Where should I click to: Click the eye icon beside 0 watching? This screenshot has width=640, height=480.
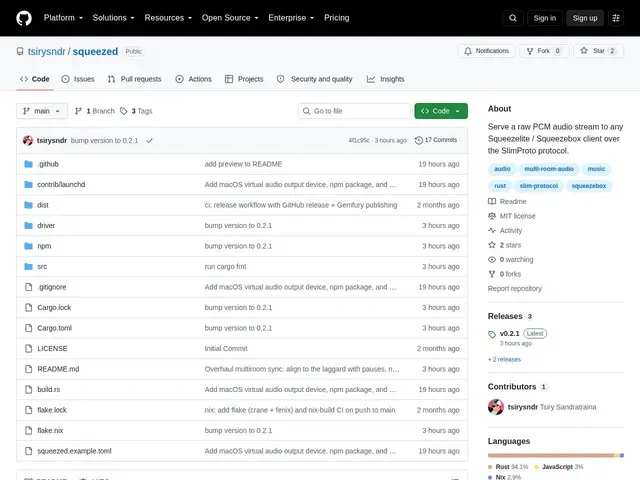[x=492, y=260]
